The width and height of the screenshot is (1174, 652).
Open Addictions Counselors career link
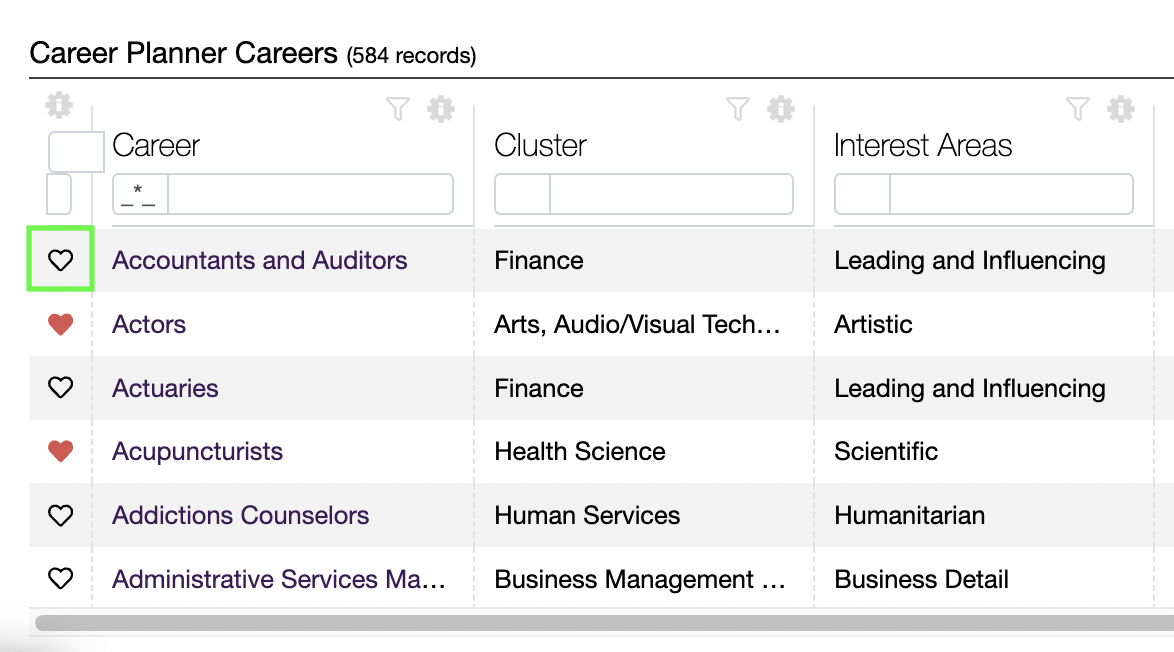[x=240, y=515]
